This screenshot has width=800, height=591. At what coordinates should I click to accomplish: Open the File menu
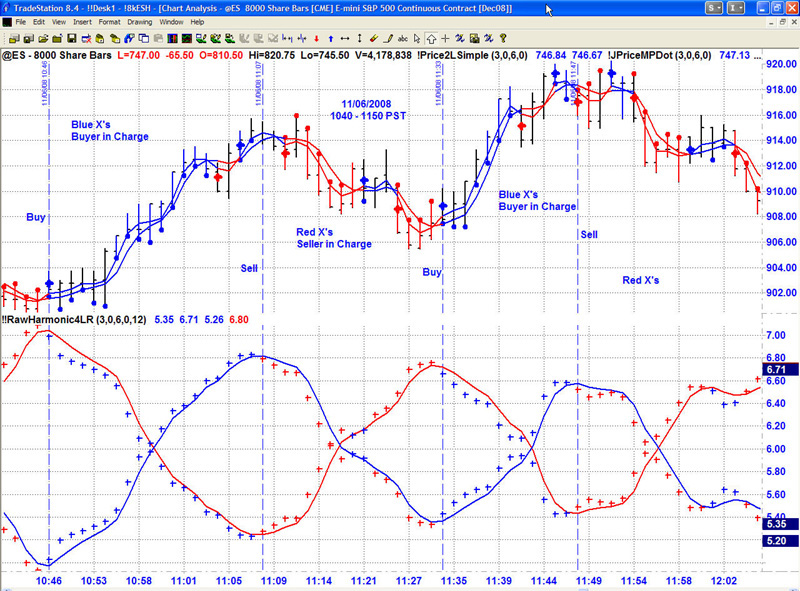20,22
